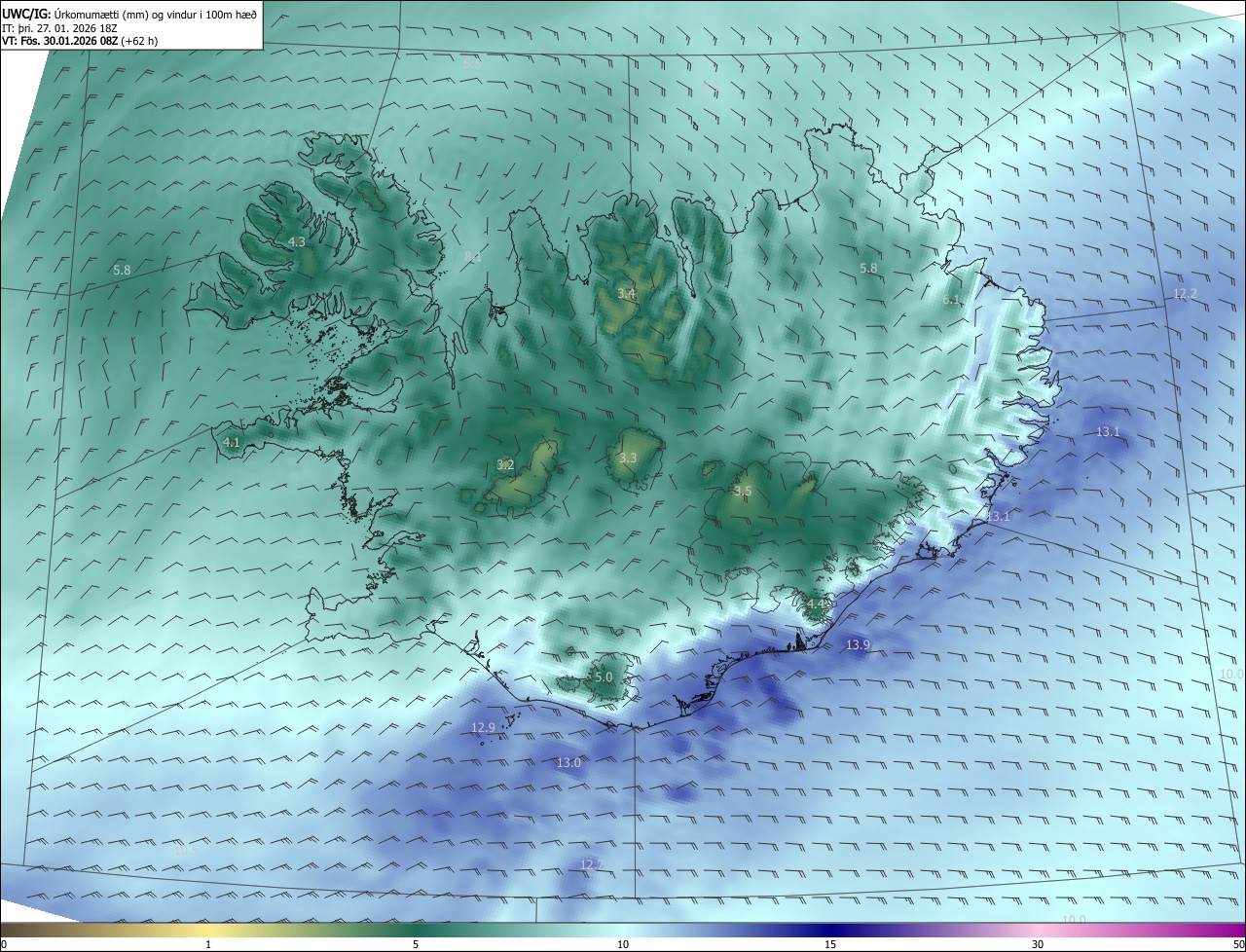Click the 10.5 value label in the southwest ocean
Viewport: 1246px width, 952px height.
tap(185, 850)
